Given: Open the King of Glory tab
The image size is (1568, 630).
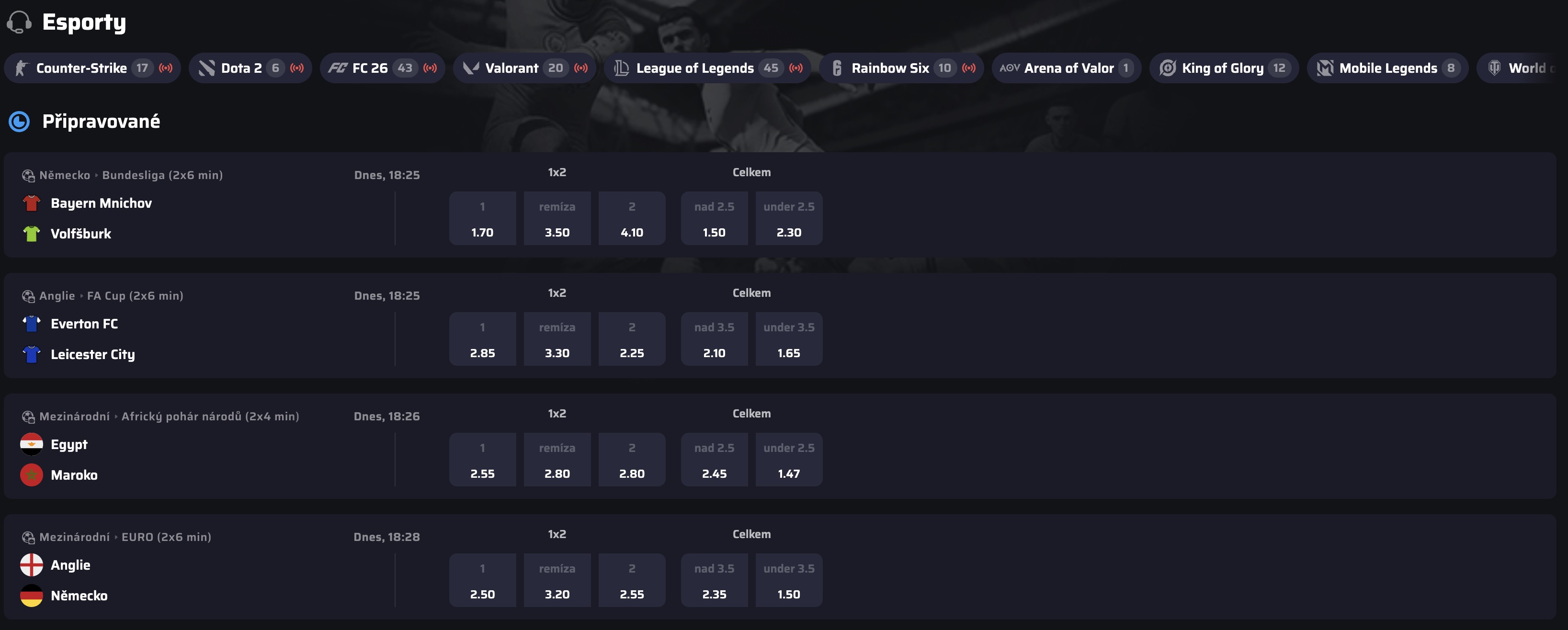Looking at the screenshot, I should click(x=1224, y=68).
